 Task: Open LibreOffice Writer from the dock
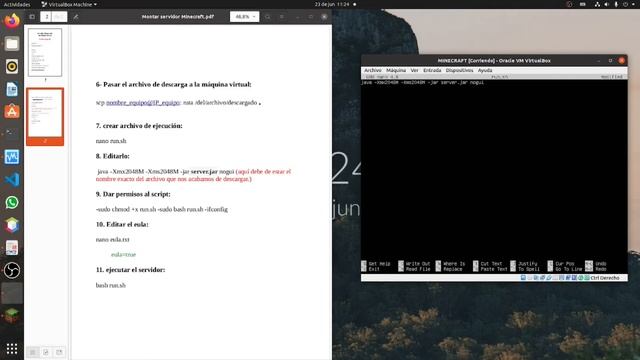(12, 89)
